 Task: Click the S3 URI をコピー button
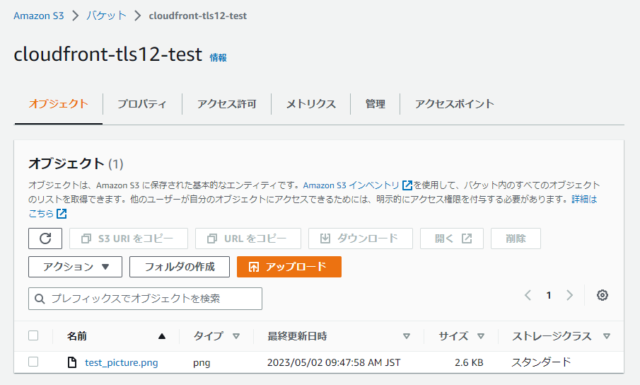click(x=129, y=238)
